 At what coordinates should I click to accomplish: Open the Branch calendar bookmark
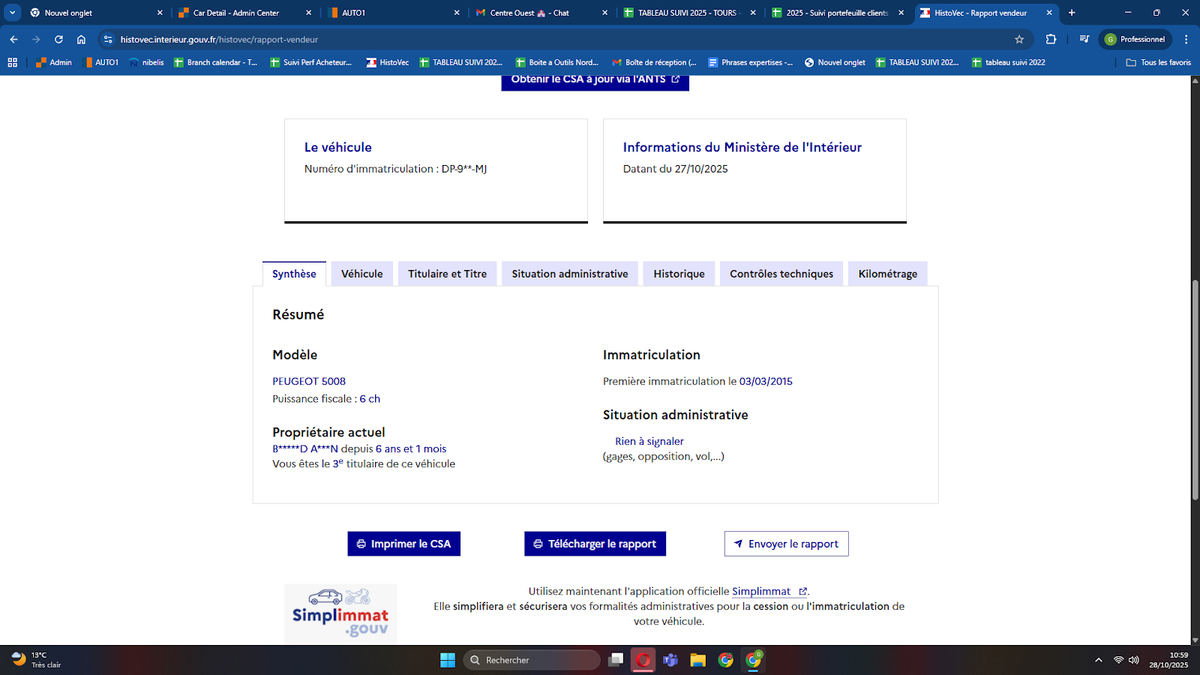click(x=214, y=62)
